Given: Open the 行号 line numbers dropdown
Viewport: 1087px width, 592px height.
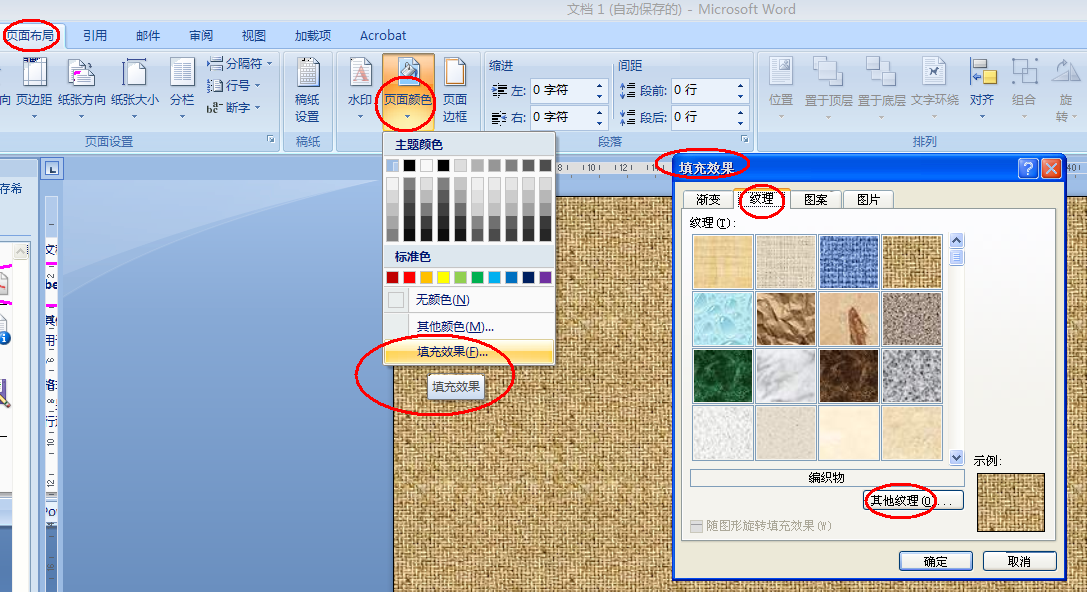Looking at the screenshot, I should 234,85.
